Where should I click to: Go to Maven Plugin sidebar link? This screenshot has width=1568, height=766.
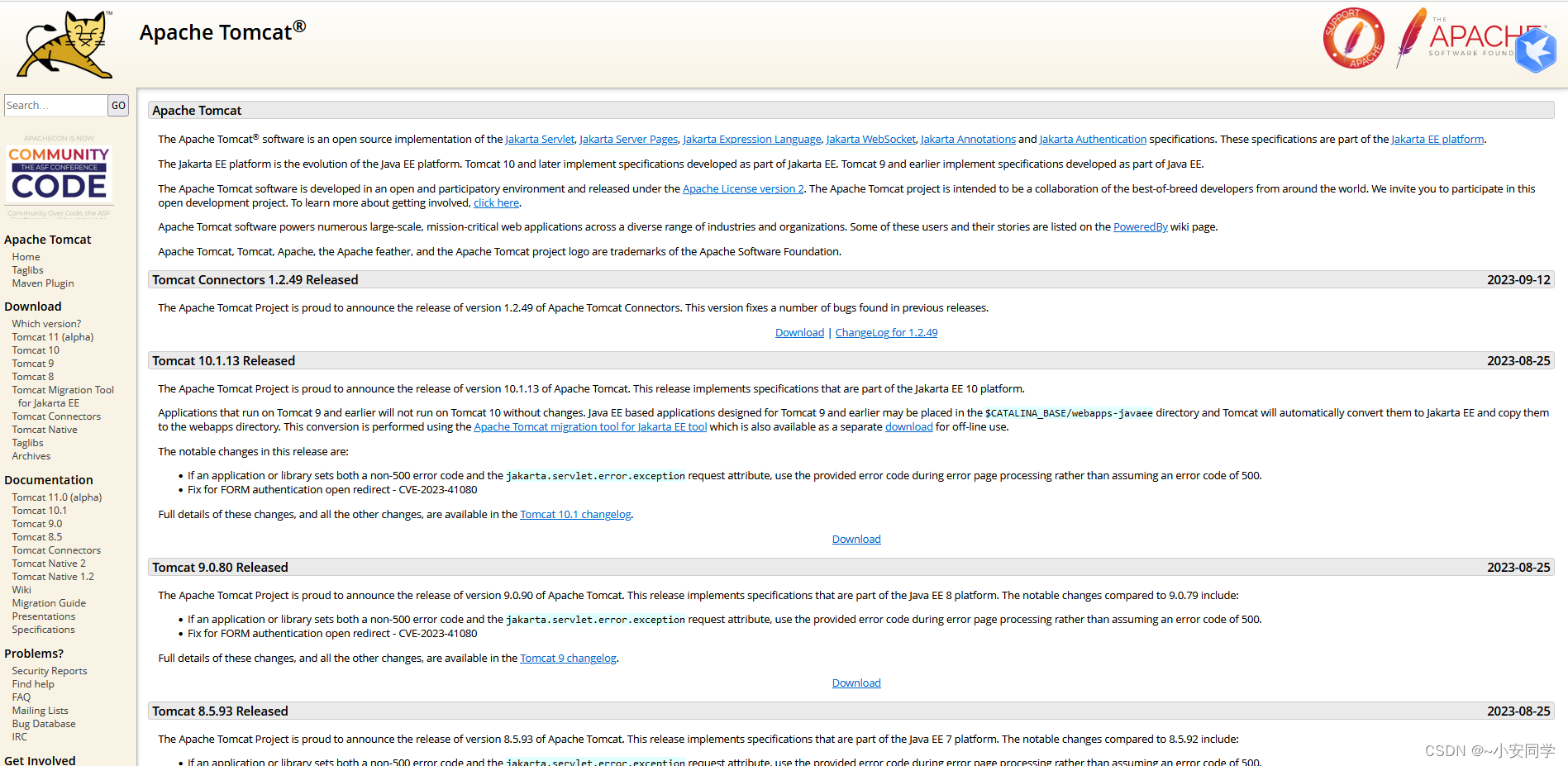[x=43, y=283]
